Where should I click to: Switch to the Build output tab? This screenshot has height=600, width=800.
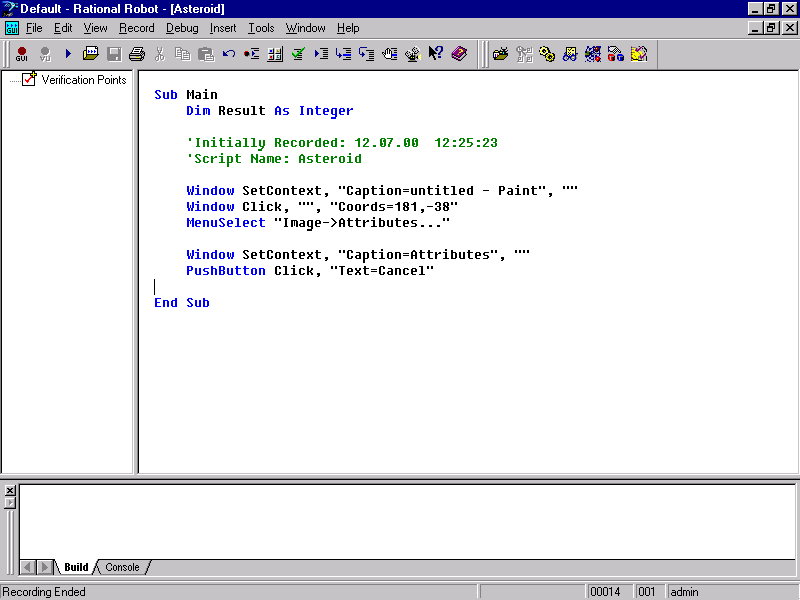(x=76, y=567)
